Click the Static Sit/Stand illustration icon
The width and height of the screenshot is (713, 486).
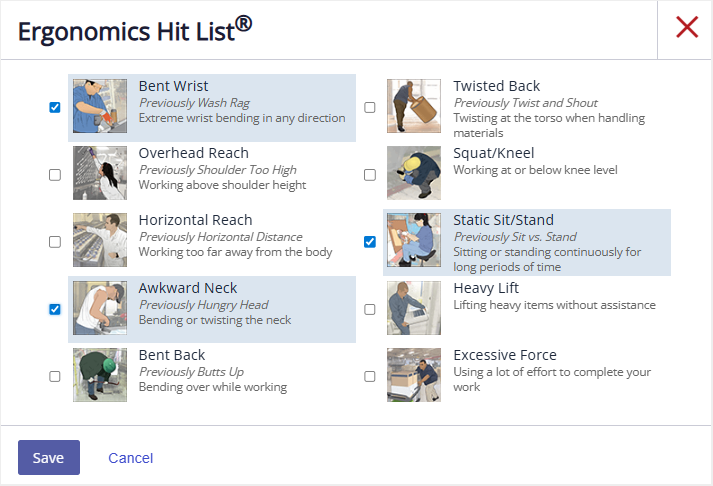coord(414,241)
